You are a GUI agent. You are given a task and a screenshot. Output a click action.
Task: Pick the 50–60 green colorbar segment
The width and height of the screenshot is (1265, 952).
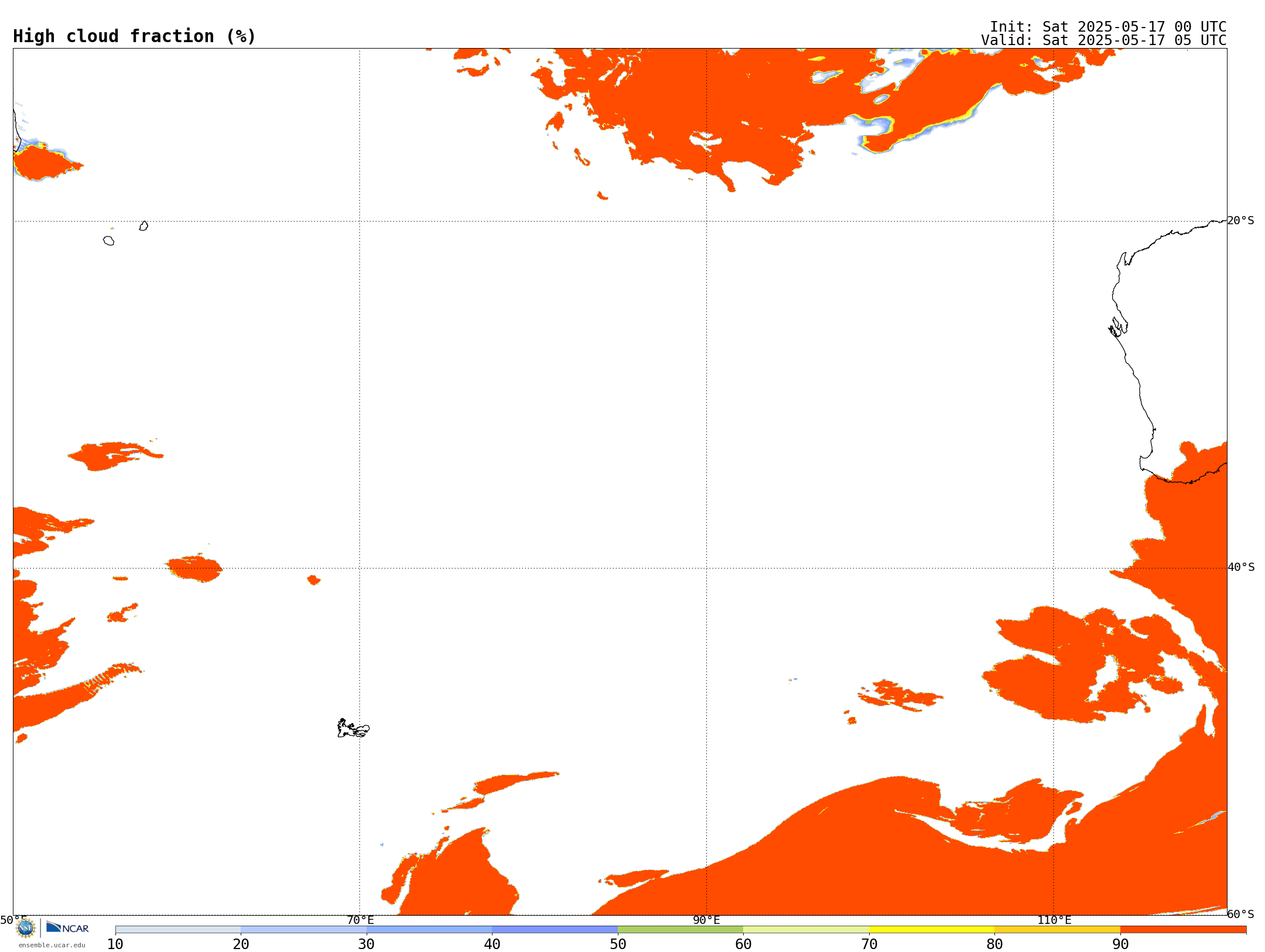(681, 930)
